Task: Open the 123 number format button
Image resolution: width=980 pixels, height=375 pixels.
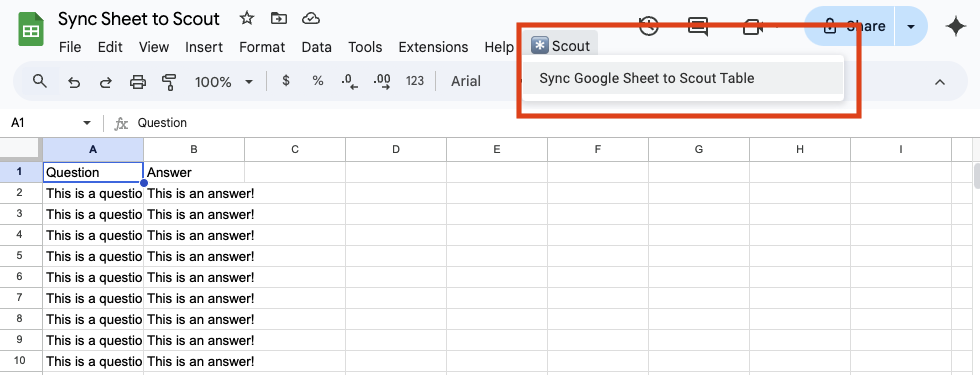Action: coord(414,81)
